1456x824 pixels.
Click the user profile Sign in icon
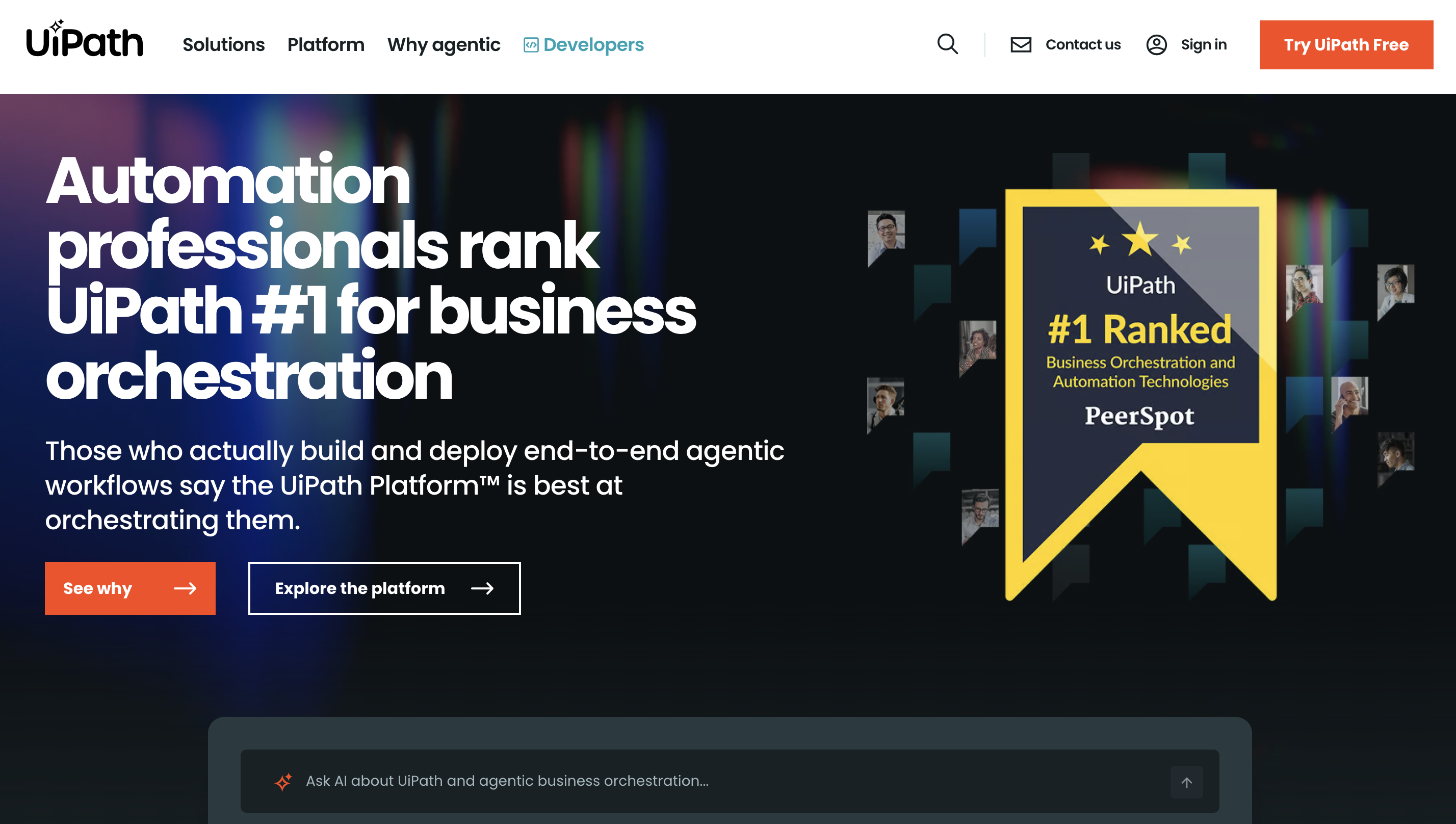point(1156,45)
